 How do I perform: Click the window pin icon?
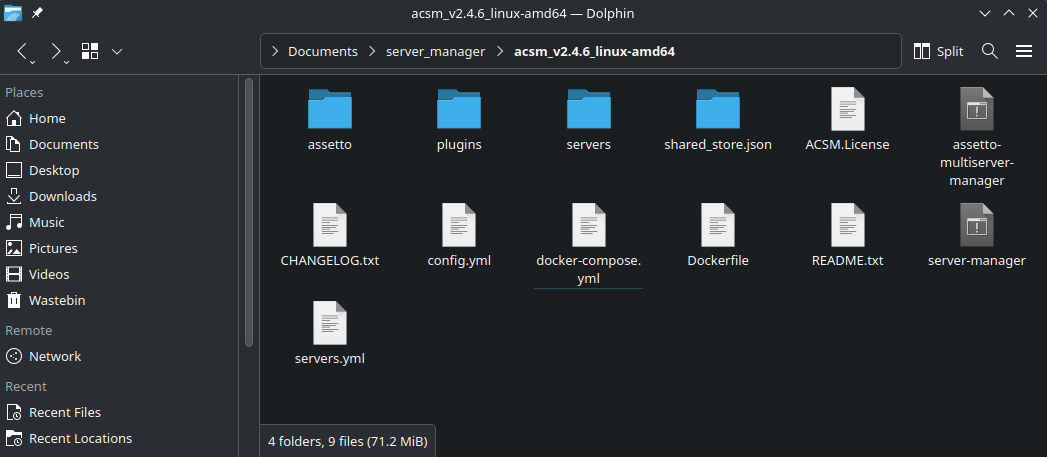click(x=37, y=13)
